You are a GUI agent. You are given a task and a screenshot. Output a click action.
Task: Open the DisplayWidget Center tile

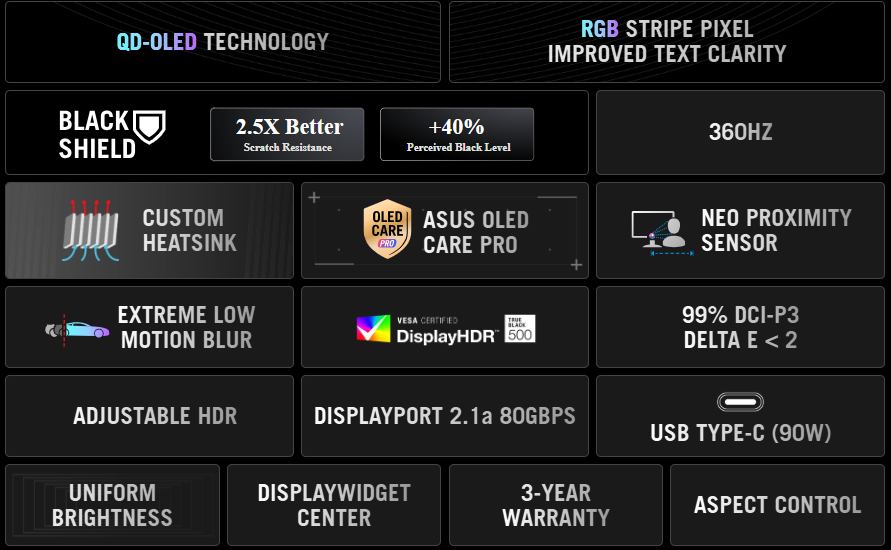[x=334, y=505]
